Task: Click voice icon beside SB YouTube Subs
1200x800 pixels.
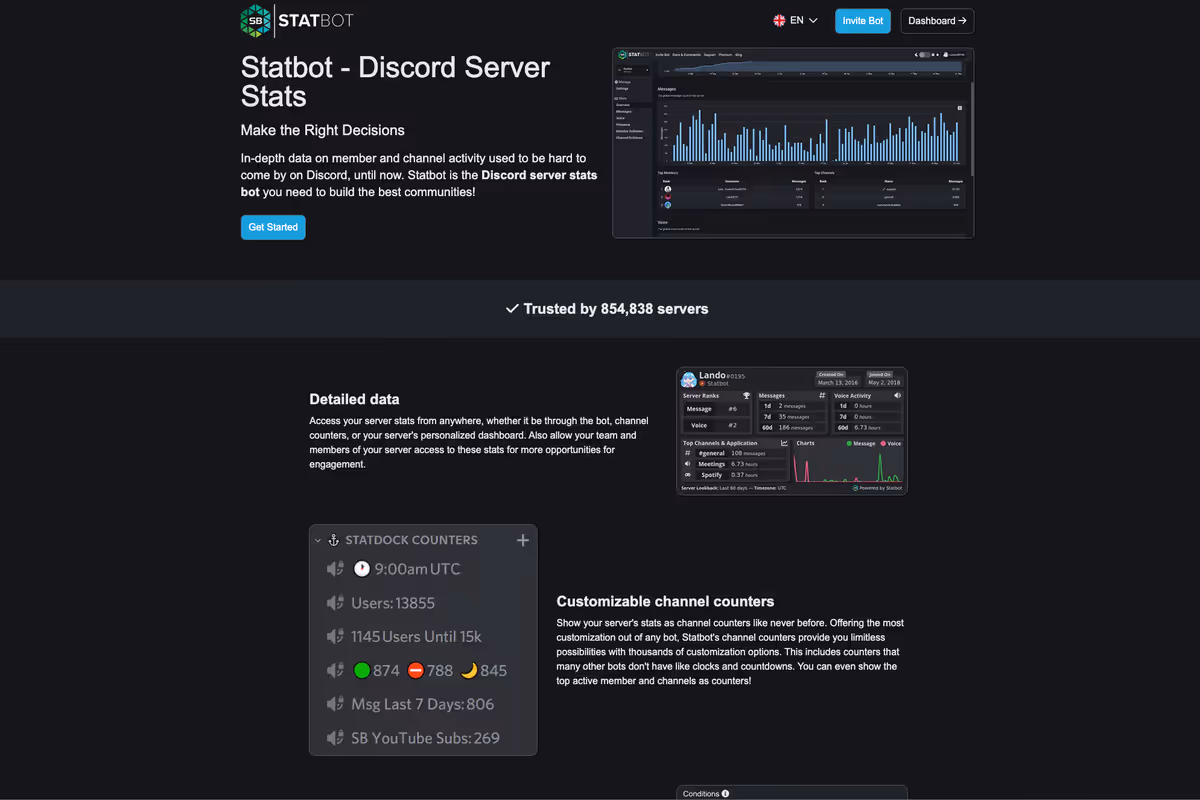Action: 335,738
